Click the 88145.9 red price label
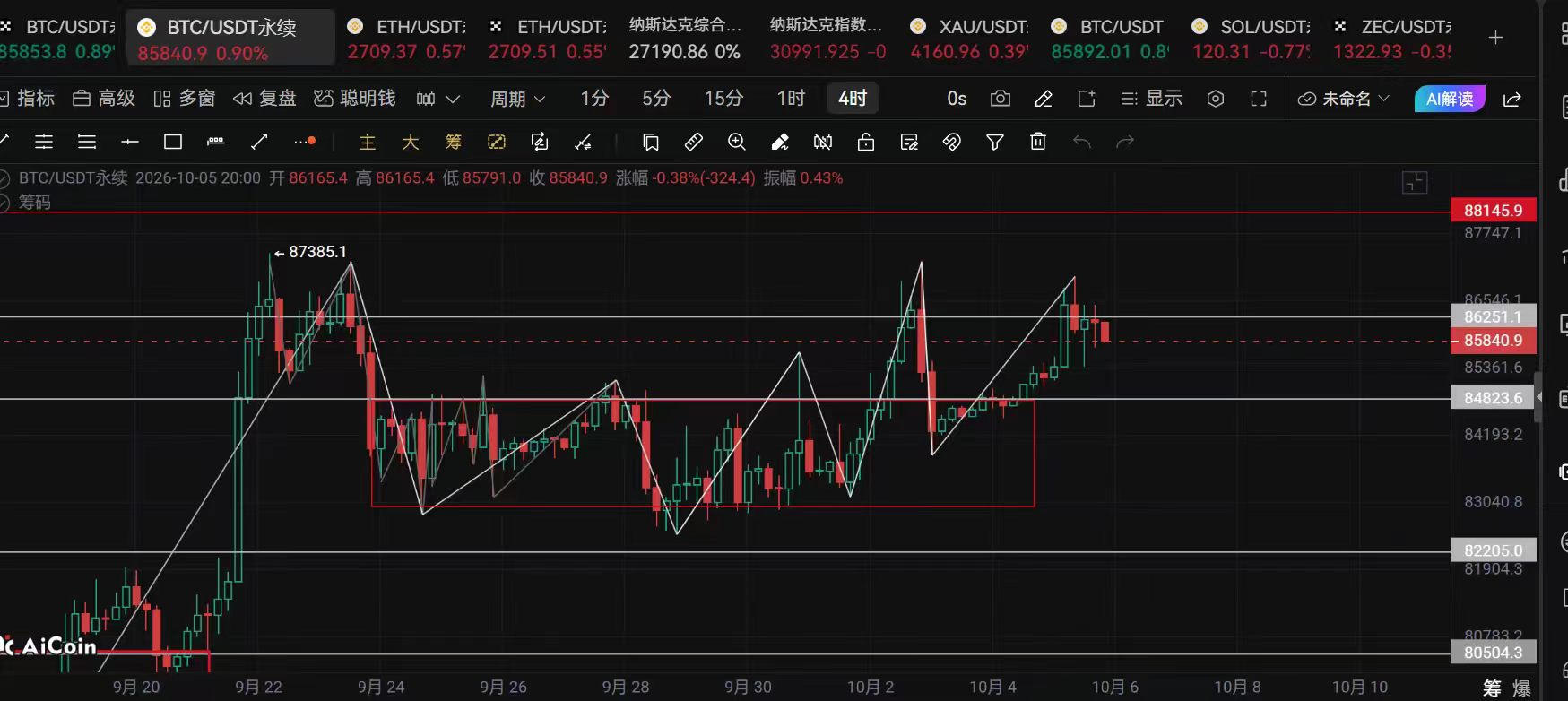 click(1493, 211)
